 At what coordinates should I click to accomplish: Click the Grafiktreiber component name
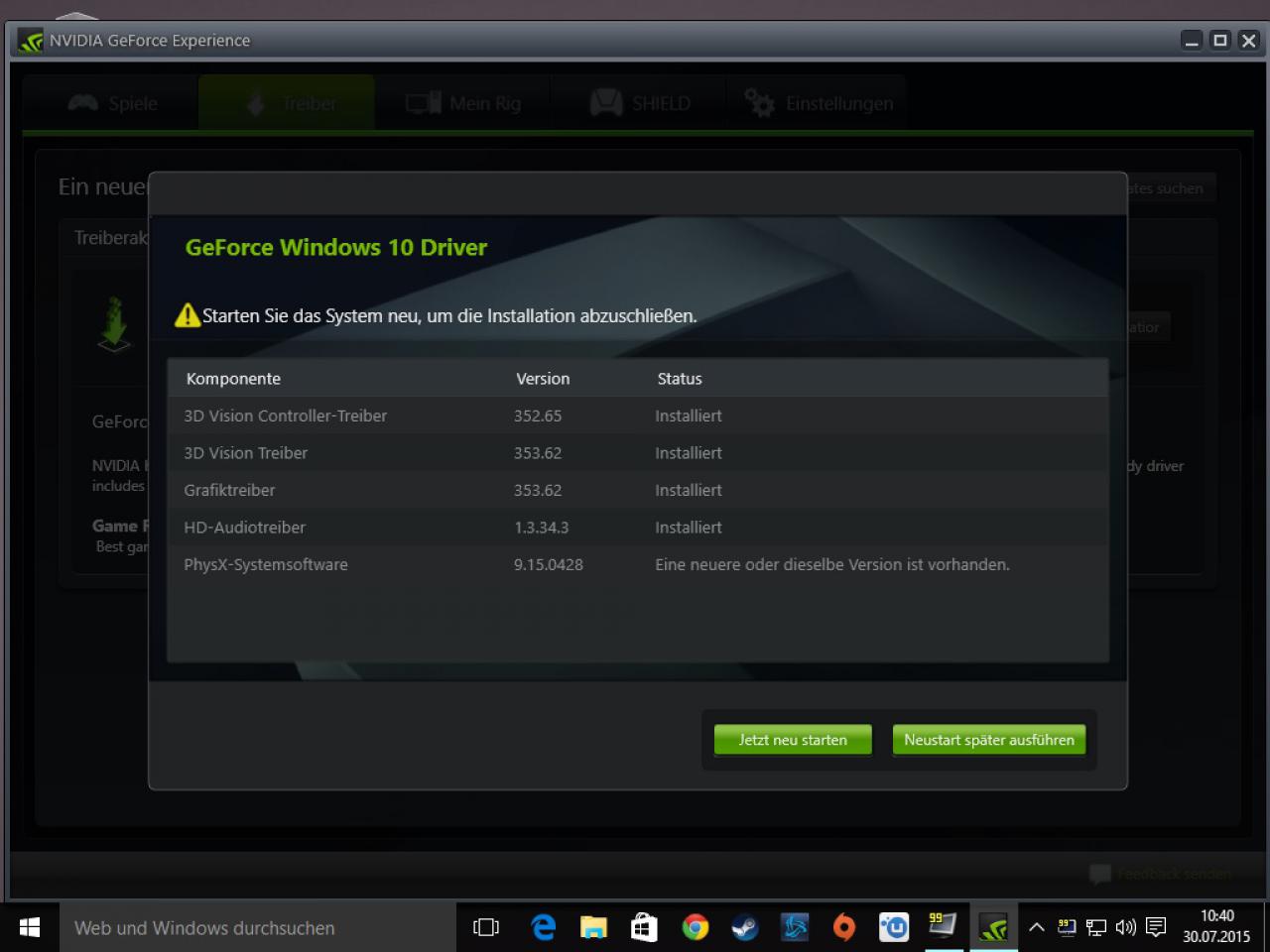click(229, 490)
